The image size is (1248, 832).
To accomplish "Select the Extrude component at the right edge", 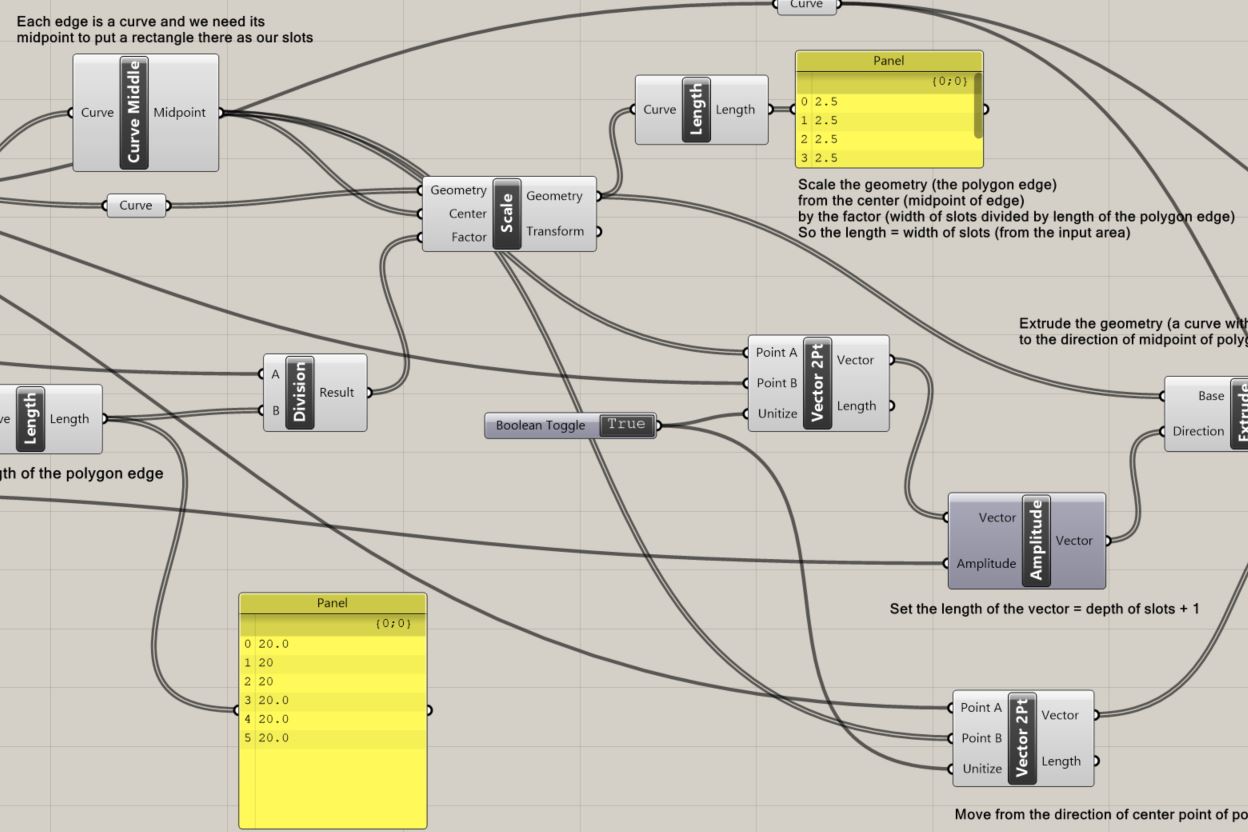I will 1239,414.
